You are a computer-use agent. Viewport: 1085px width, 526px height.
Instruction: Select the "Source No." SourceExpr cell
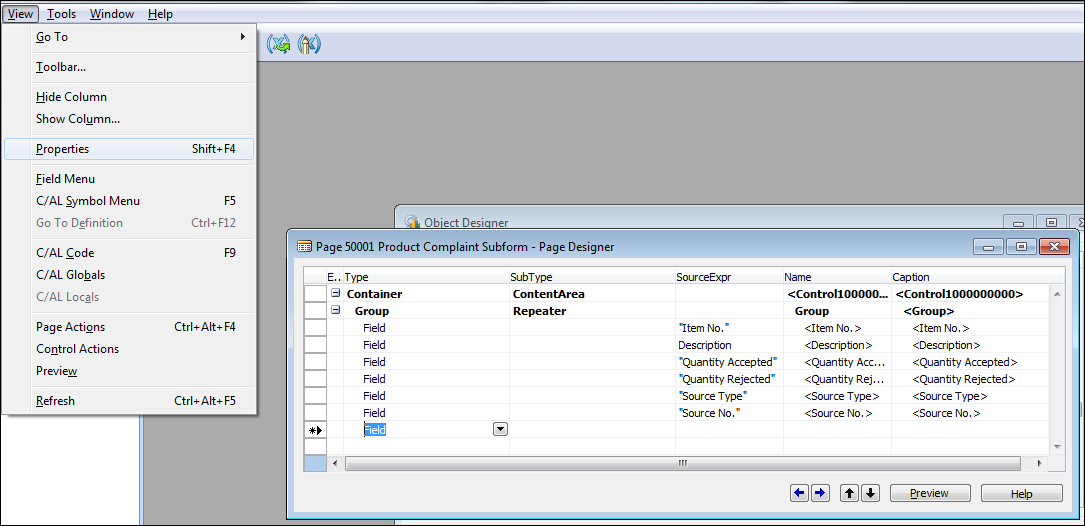[x=729, y=412]
